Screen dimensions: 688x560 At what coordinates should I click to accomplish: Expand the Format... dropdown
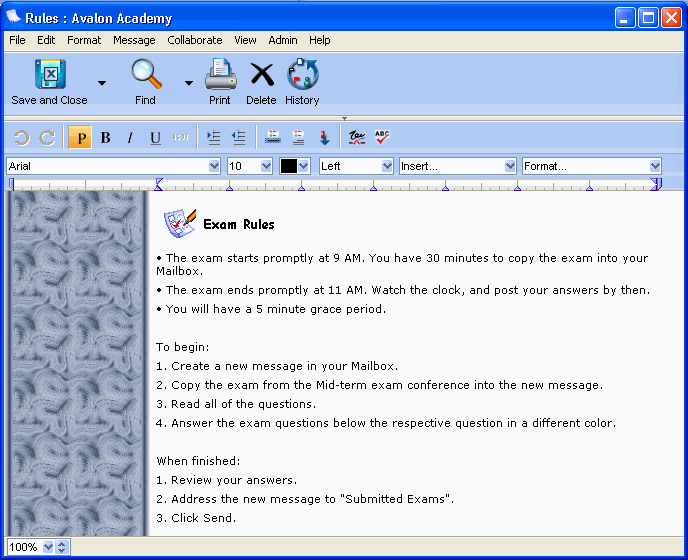pos(592,166)
